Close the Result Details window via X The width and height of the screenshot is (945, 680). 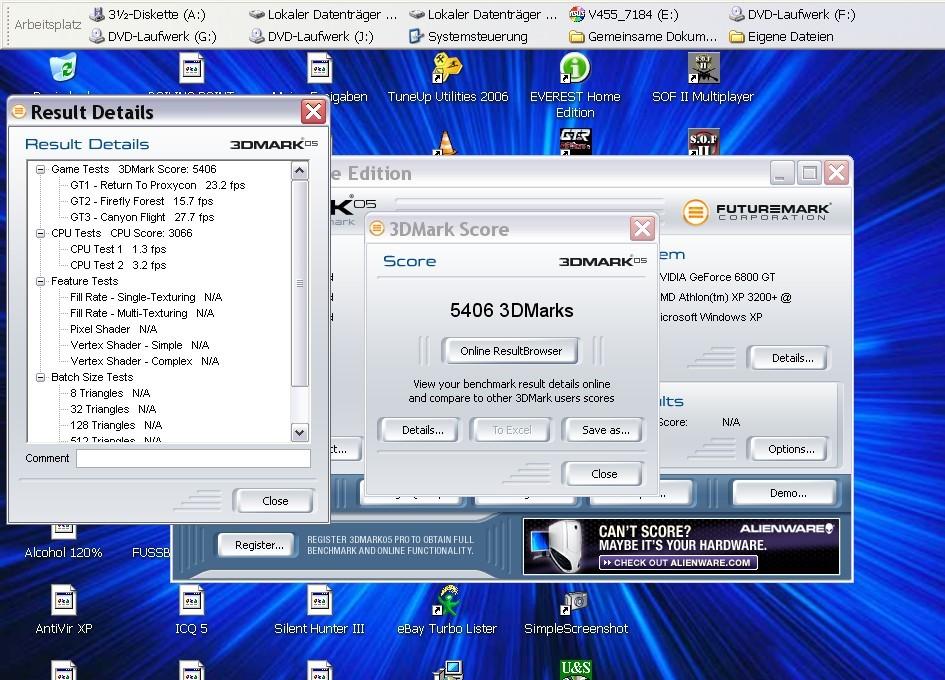[313, 112]
